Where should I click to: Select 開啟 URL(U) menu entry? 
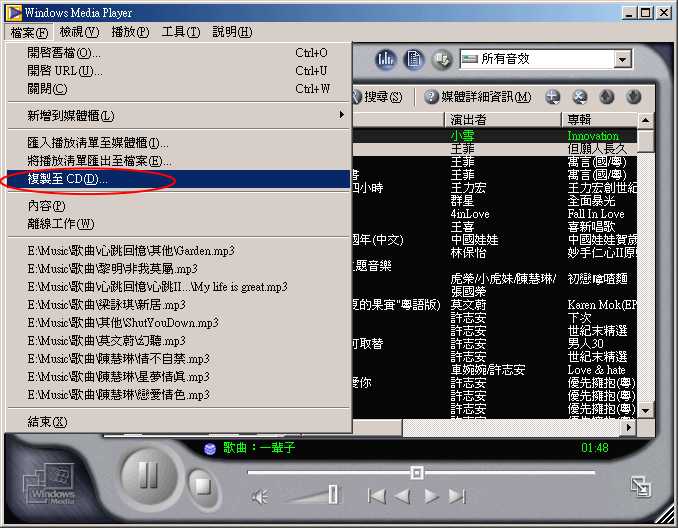[x=179, y=71]
